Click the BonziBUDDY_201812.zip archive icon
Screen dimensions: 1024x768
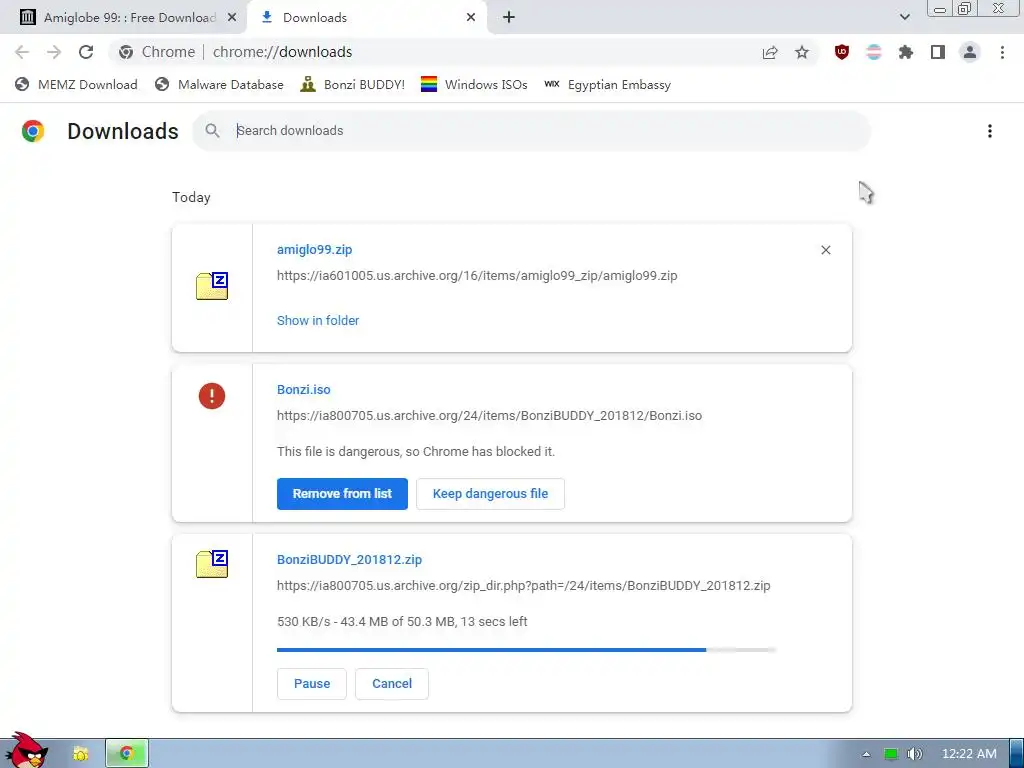212,564
